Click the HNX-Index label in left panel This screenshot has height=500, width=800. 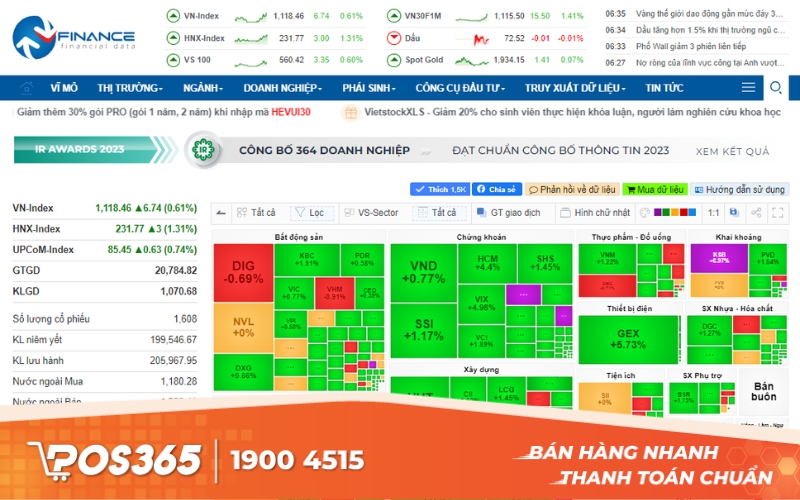(x=36, y=229)
